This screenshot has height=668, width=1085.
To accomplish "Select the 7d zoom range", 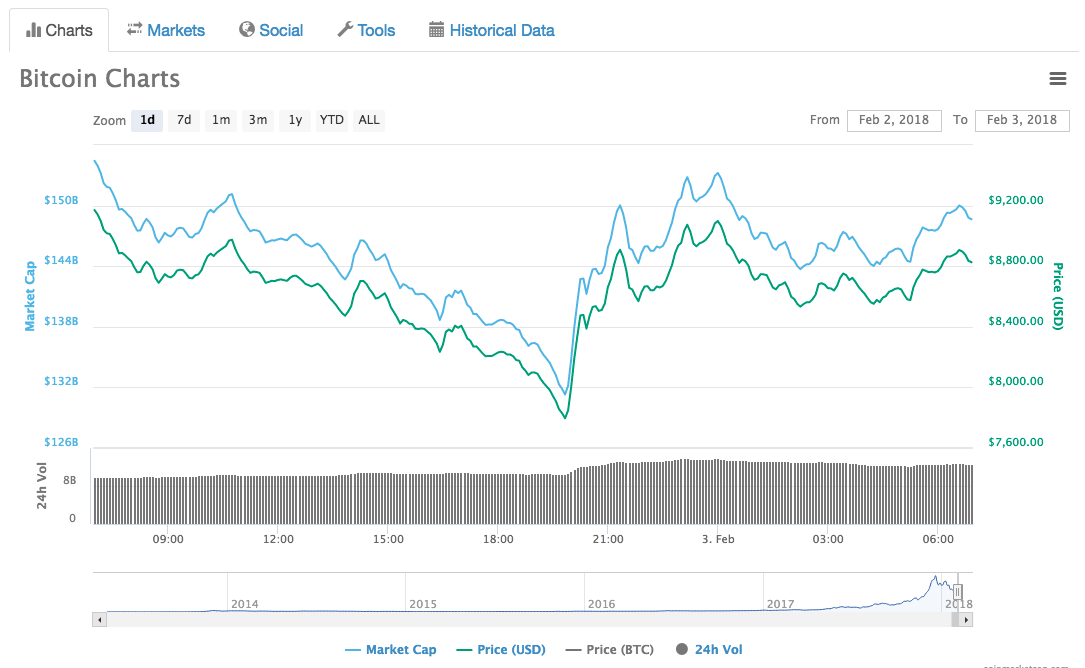I will click(x=184, y=120).
